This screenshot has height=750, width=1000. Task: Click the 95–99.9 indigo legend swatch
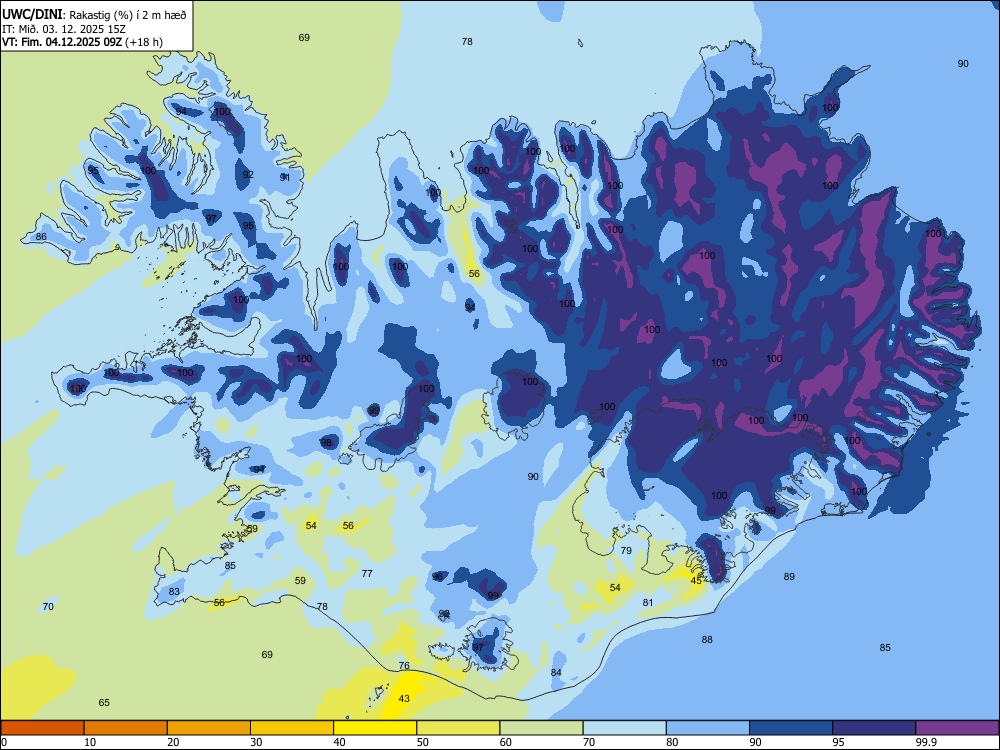(874, 728)
